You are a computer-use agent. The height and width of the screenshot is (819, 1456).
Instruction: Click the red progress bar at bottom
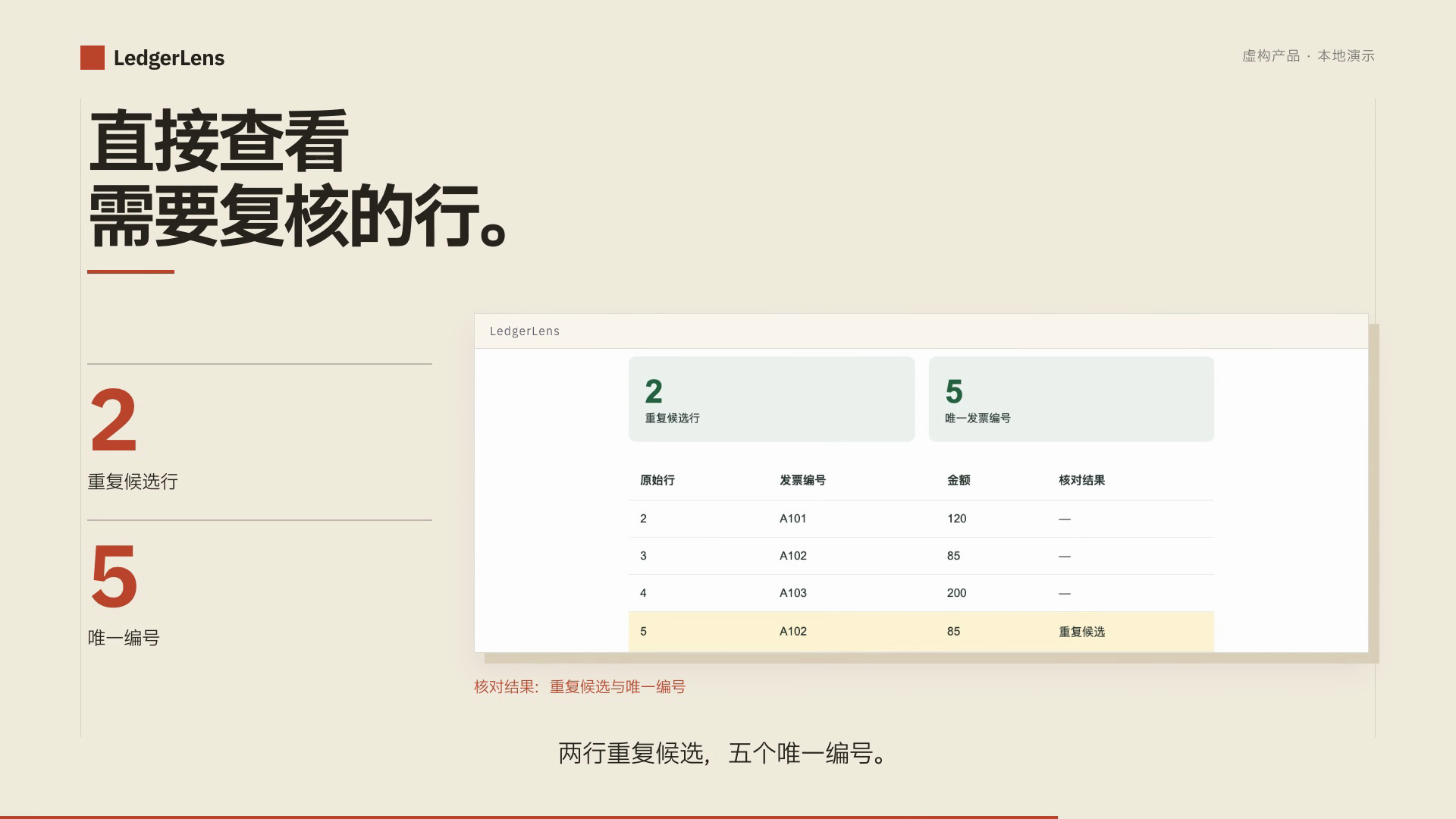click(529, 817)
